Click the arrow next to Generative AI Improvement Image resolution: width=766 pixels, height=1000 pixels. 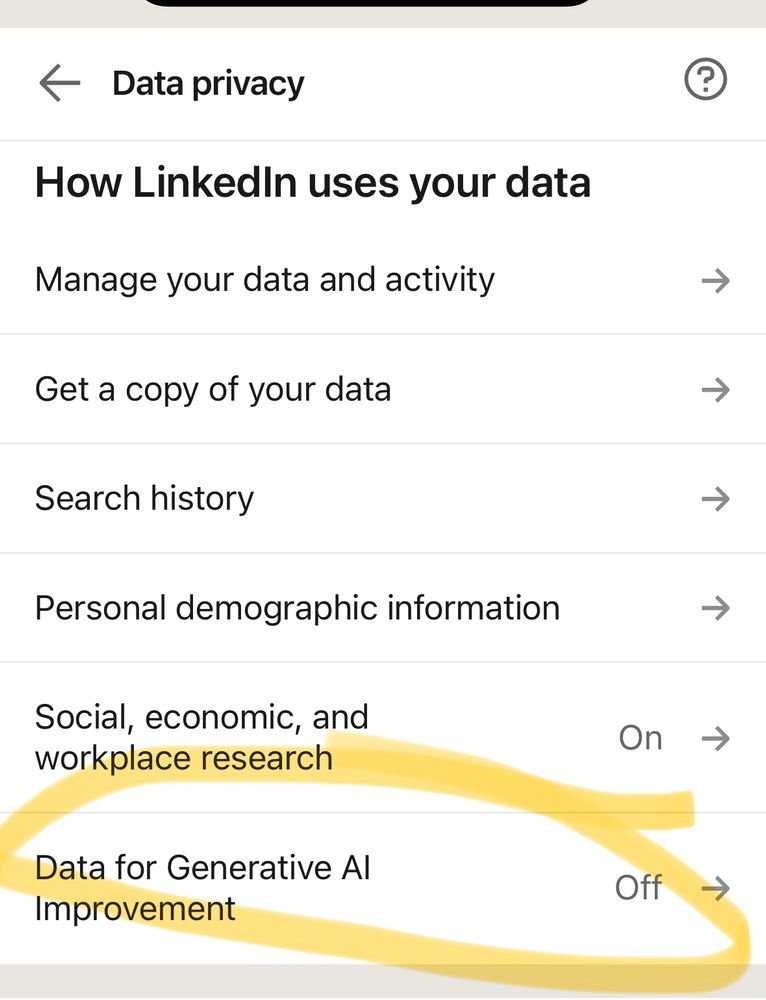(x=716, y=887)
